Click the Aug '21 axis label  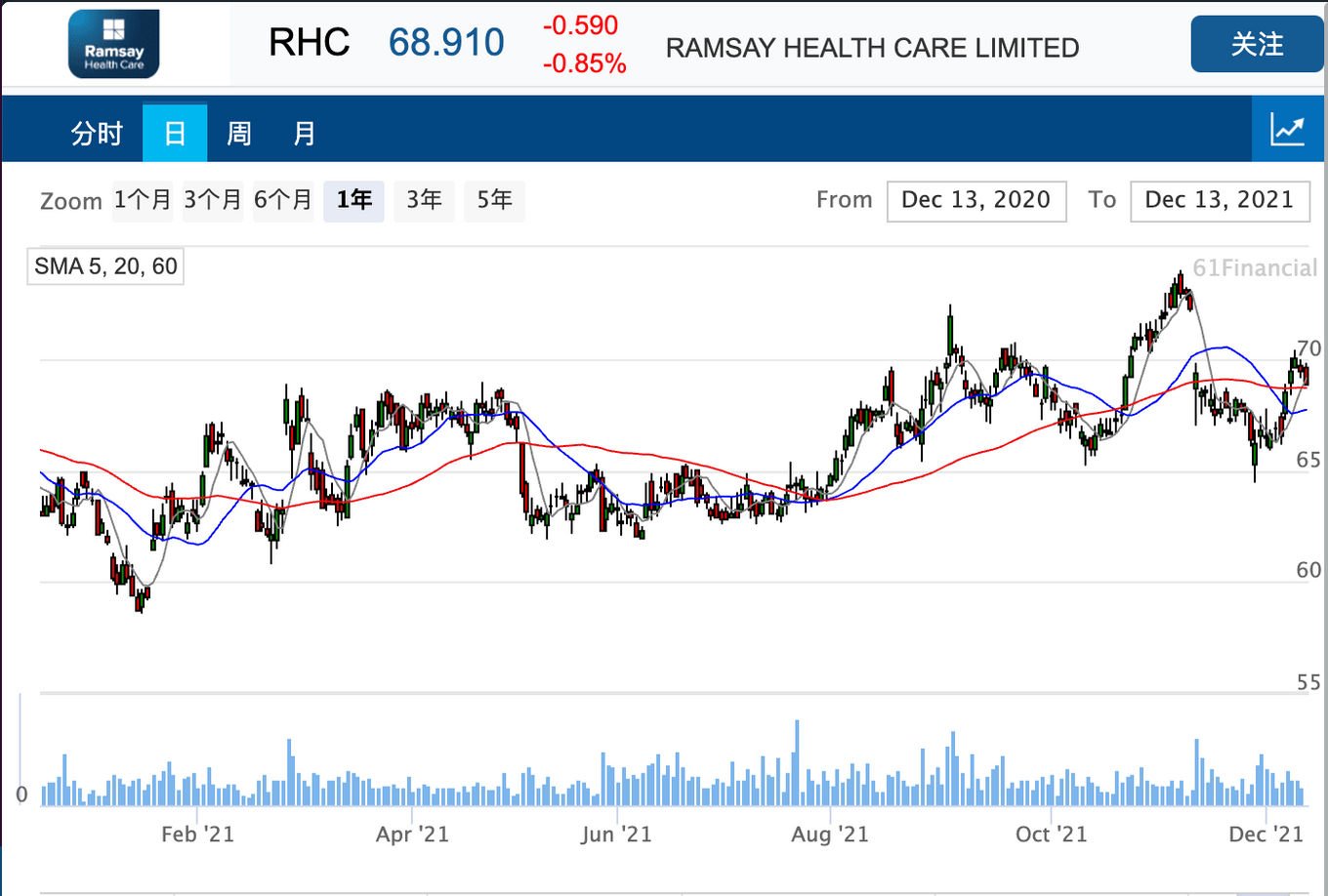tap(830, 835)
